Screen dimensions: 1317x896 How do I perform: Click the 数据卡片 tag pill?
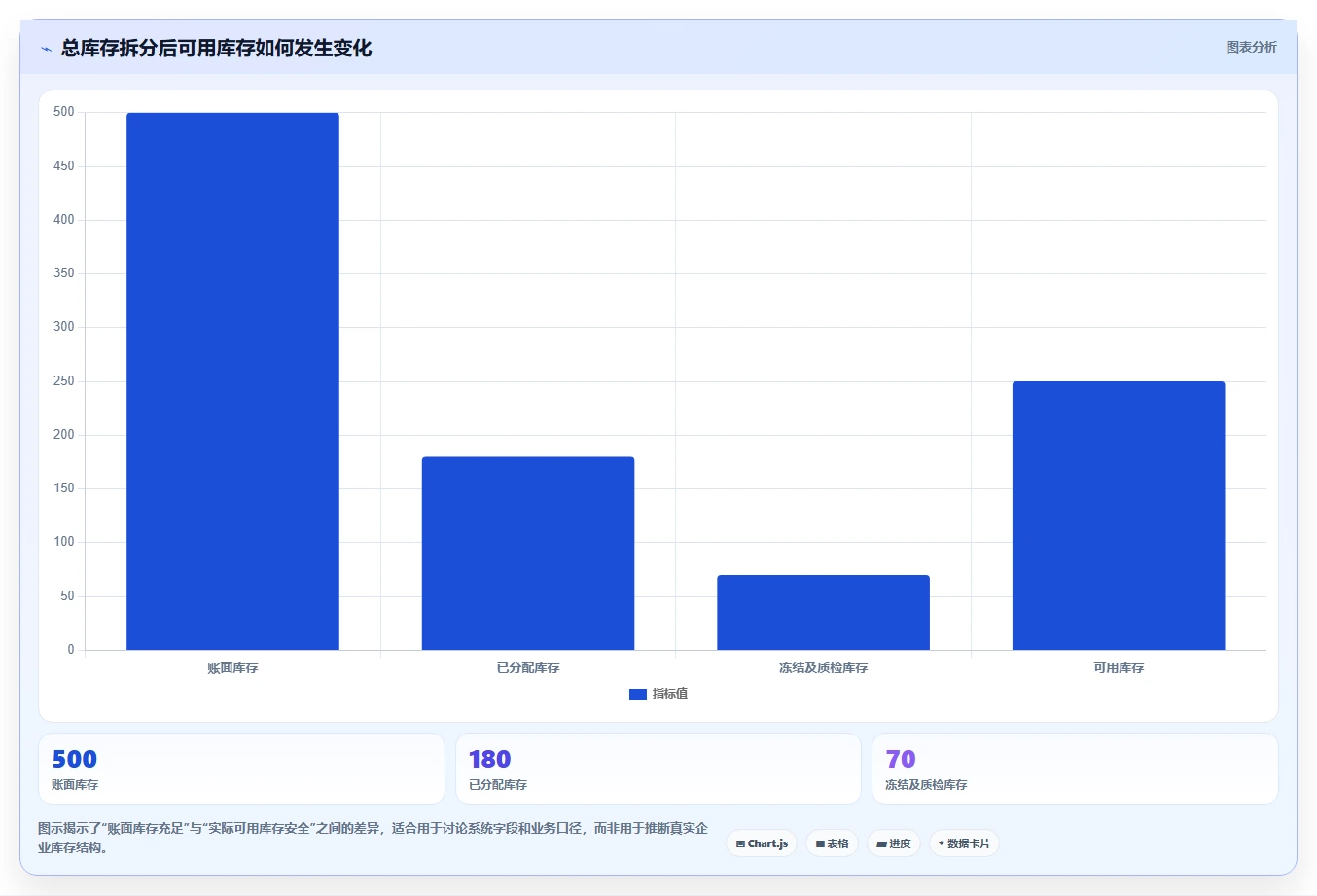pos(964,843)
